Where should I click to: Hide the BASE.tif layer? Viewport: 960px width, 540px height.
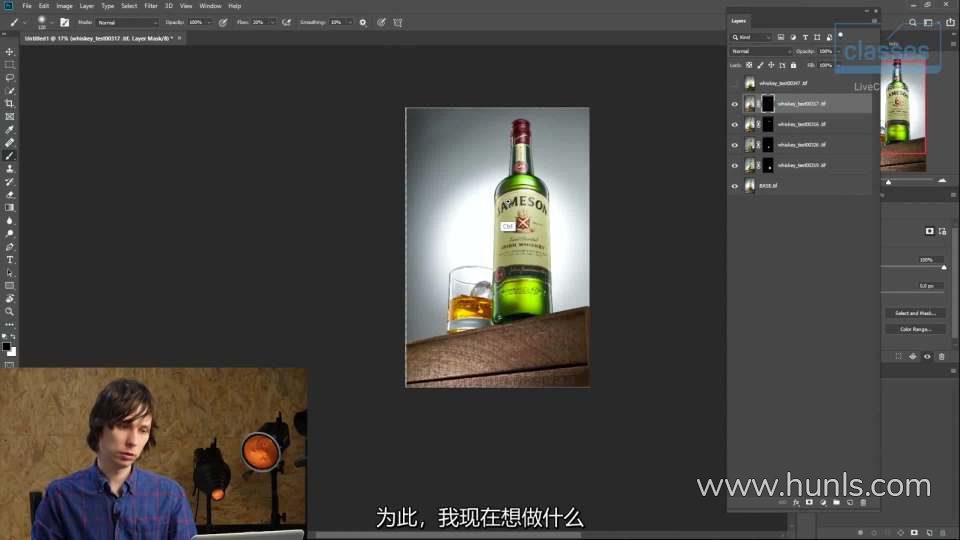[x=735, y=186]
